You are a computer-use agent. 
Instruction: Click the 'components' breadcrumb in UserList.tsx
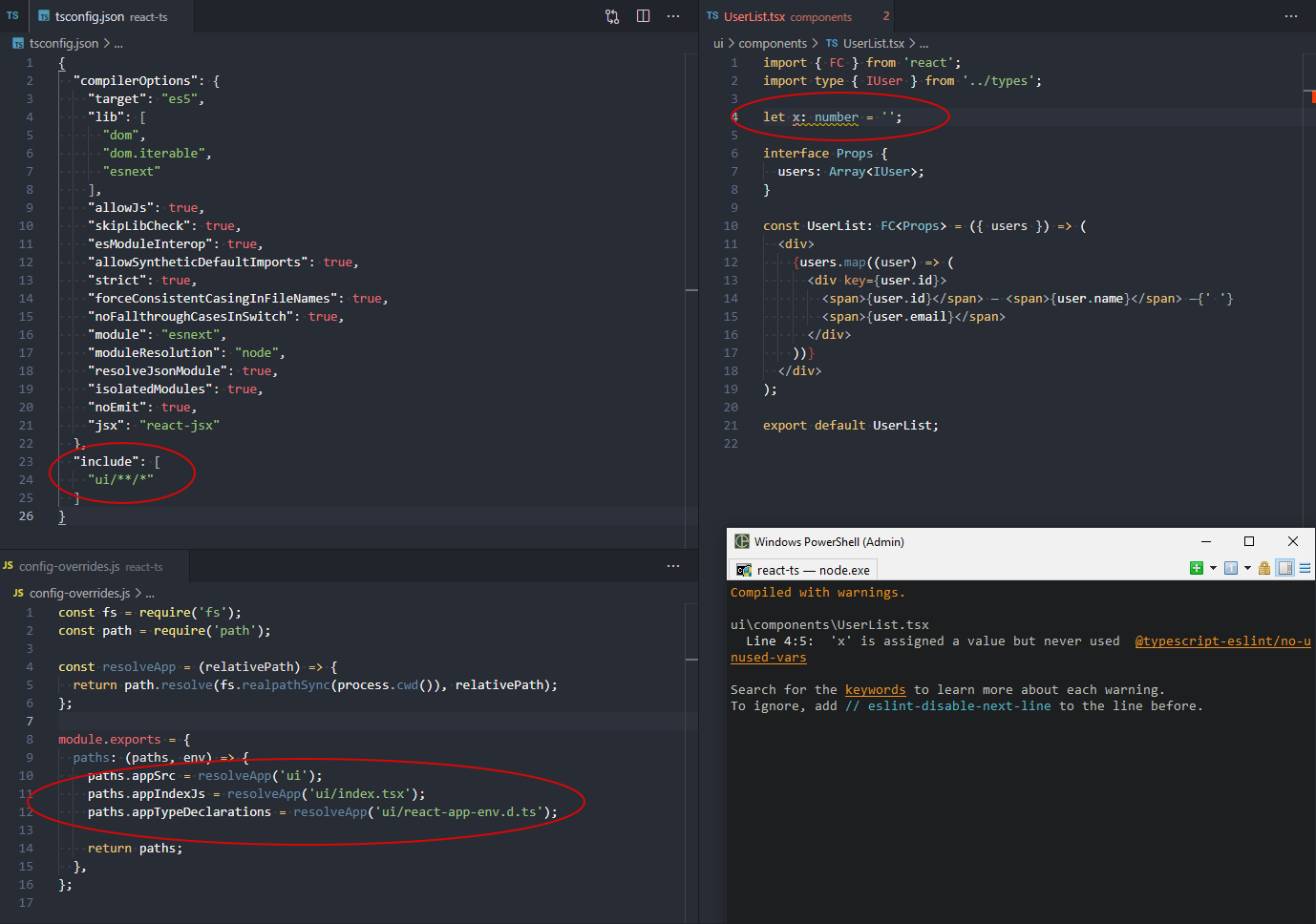pos(773,43)
